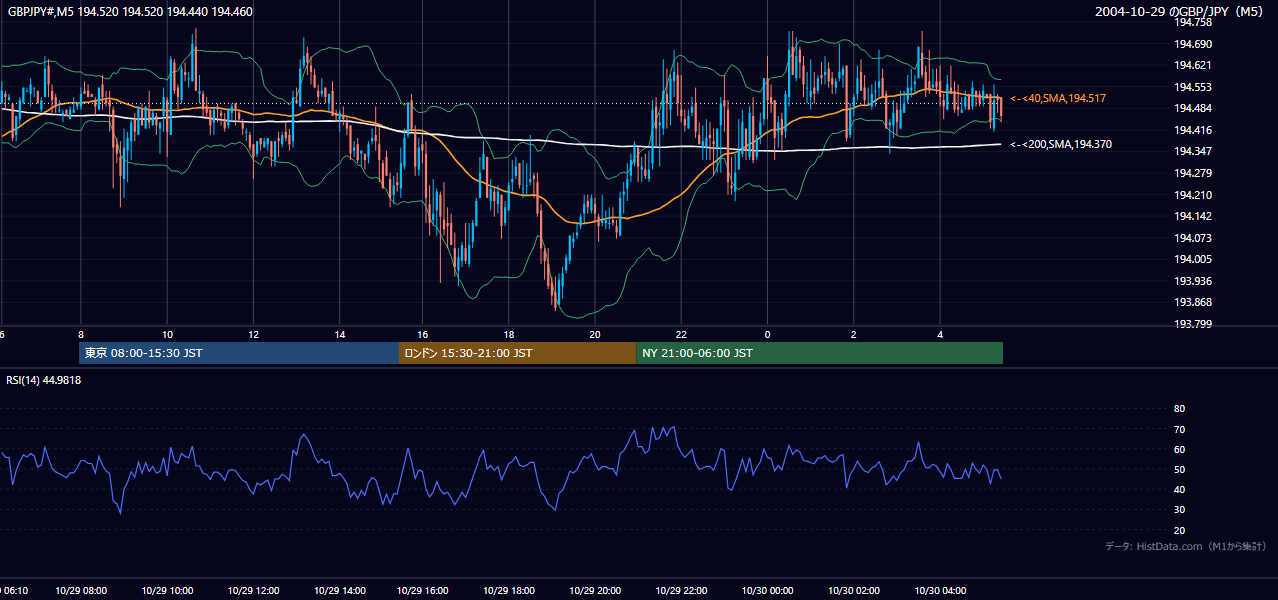Click price axis label 194.142
This screenshot has width=1278, height=600.
click(1193, 216)
